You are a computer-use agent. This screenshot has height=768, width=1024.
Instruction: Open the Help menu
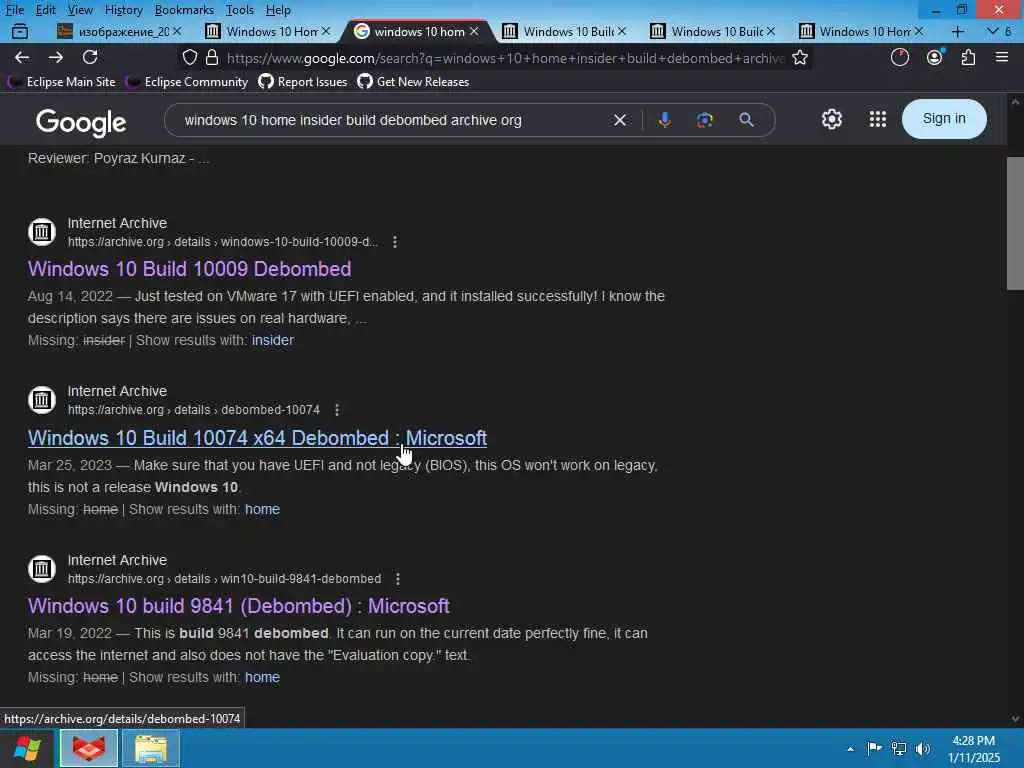point(278,10)
